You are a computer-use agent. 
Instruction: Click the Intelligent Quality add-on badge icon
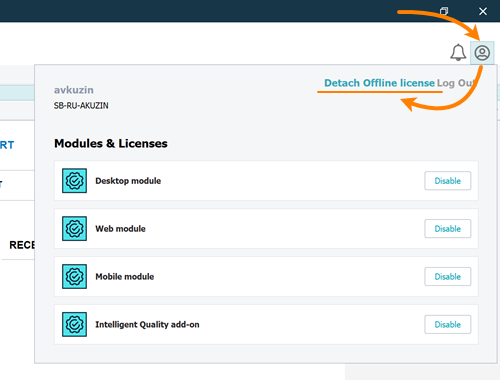click(74, 324)
